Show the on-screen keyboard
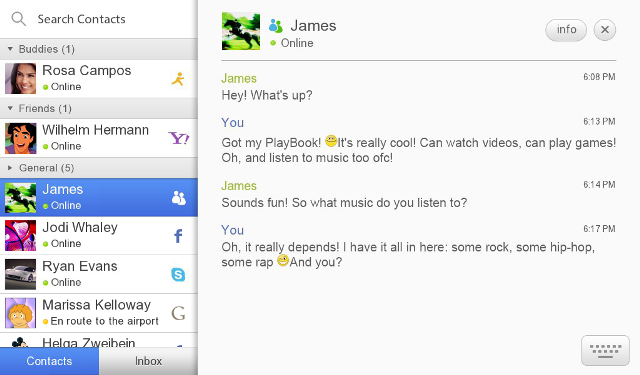The height and width of the screenshot is (375, 640). 605,350
